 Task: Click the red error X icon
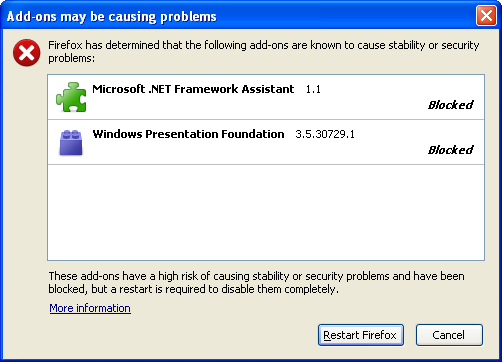[27, 53]
